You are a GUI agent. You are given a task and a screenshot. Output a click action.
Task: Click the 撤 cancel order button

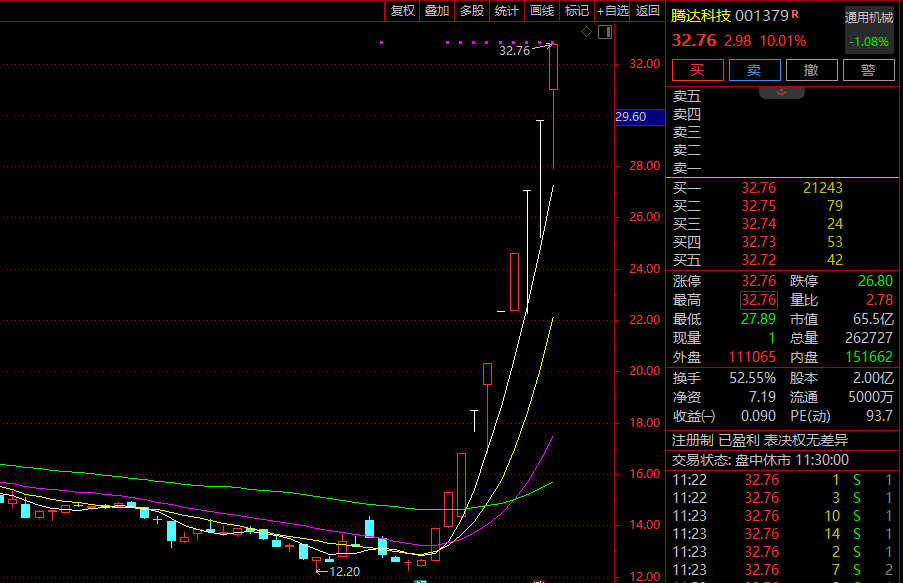pyautogui.click(x=811, y=70)
